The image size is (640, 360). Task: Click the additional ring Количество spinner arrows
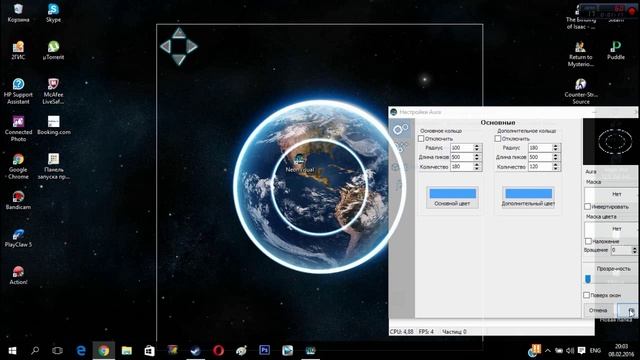click(x=555, y=167)
